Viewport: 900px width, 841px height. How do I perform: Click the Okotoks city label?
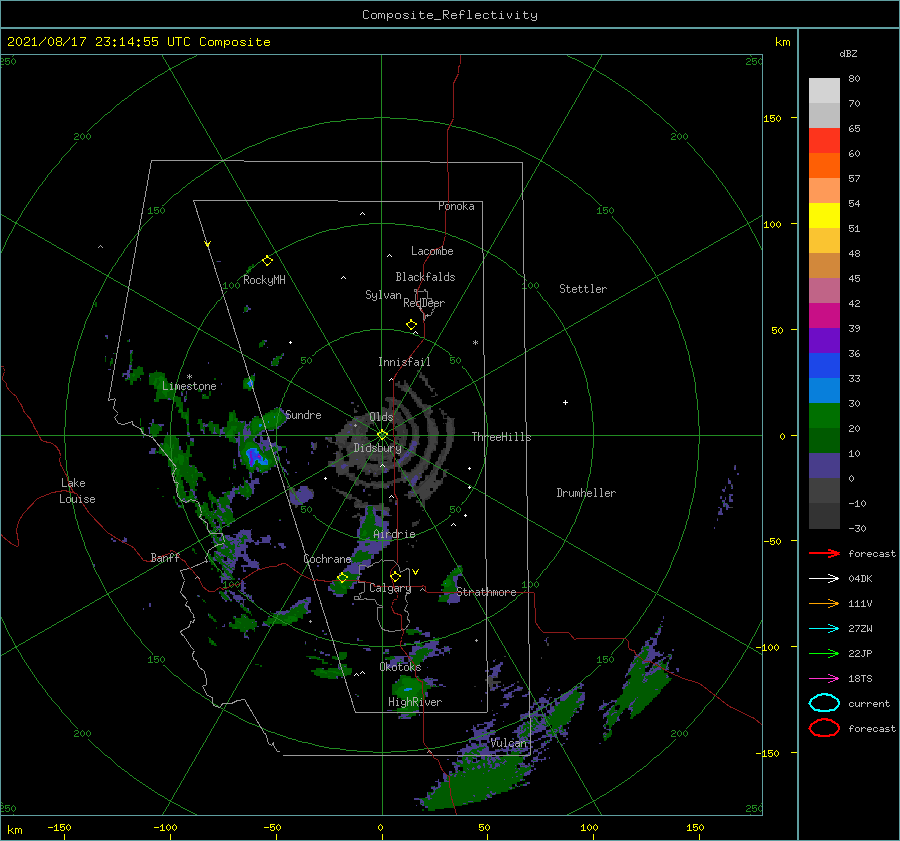pyautogui.click(x=400, y=667)
